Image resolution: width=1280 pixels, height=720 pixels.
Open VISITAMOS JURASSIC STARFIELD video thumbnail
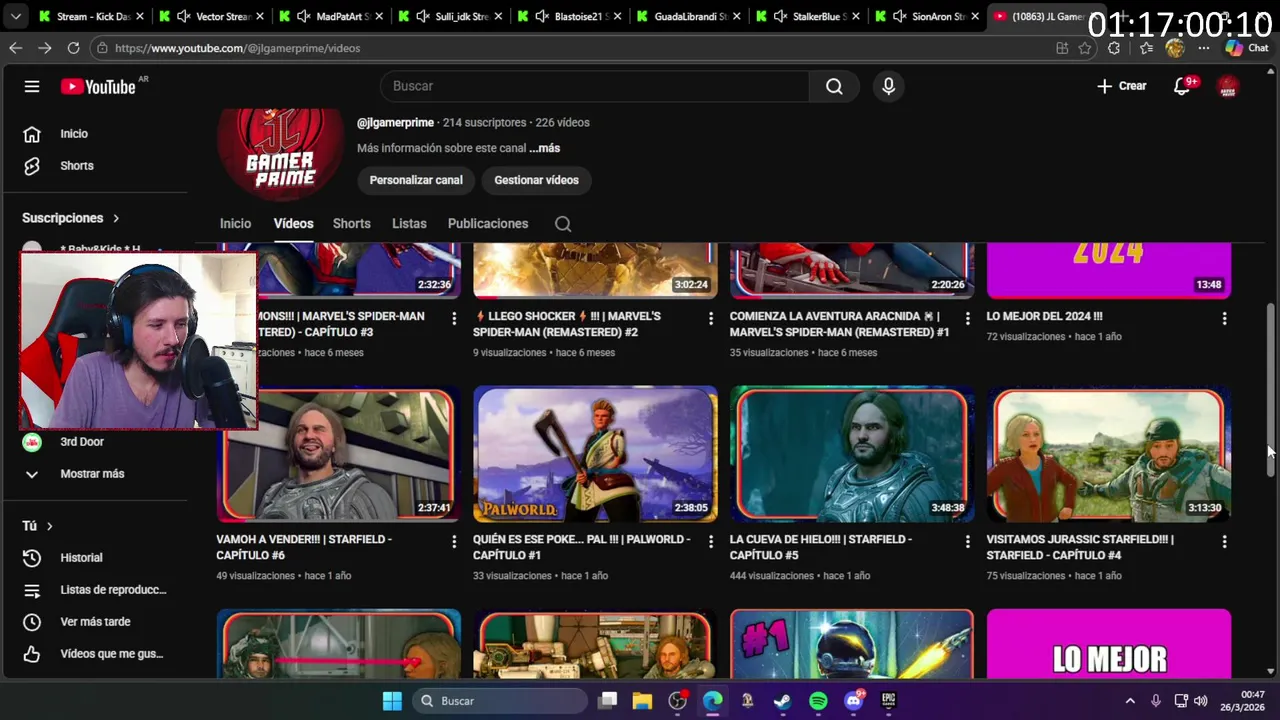pos(1109,454)
